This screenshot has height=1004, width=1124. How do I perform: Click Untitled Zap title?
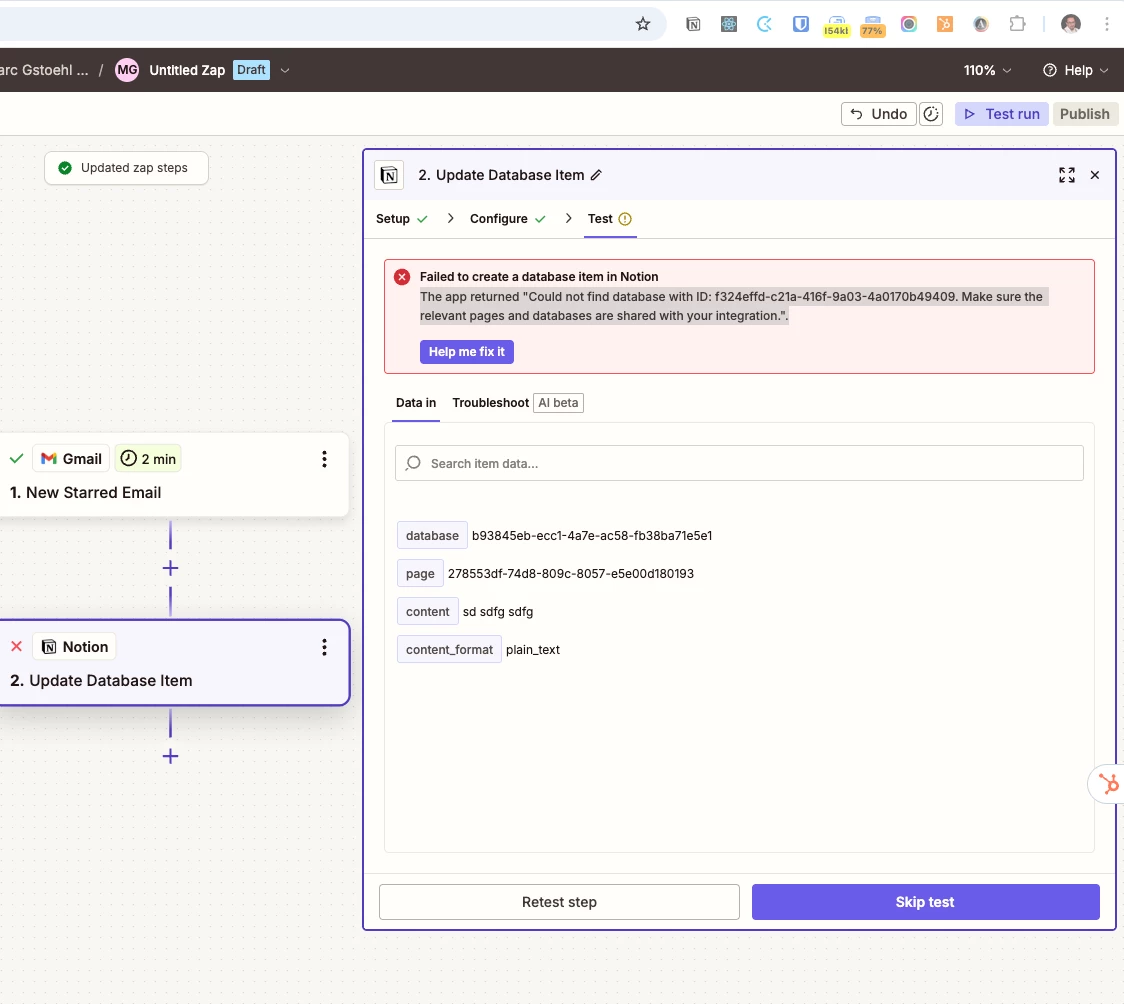pyautogui.click(x=187, y=70)
